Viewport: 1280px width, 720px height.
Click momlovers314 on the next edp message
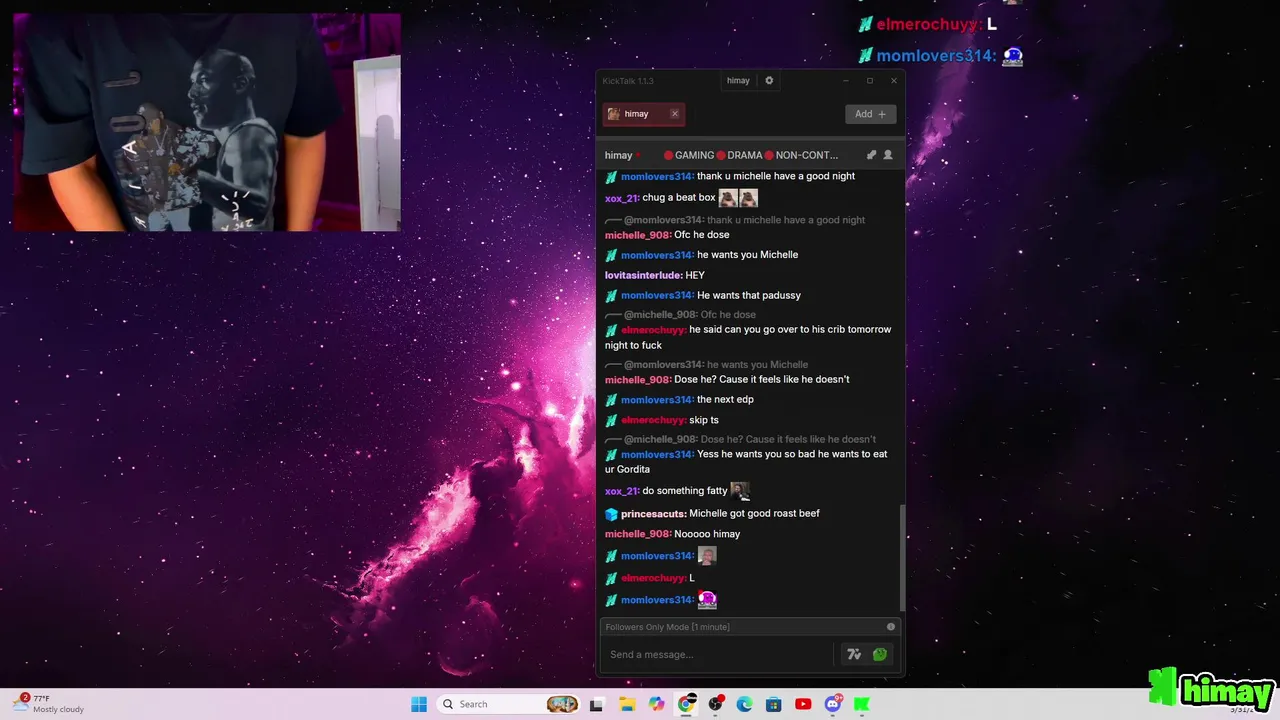[657, 400]
